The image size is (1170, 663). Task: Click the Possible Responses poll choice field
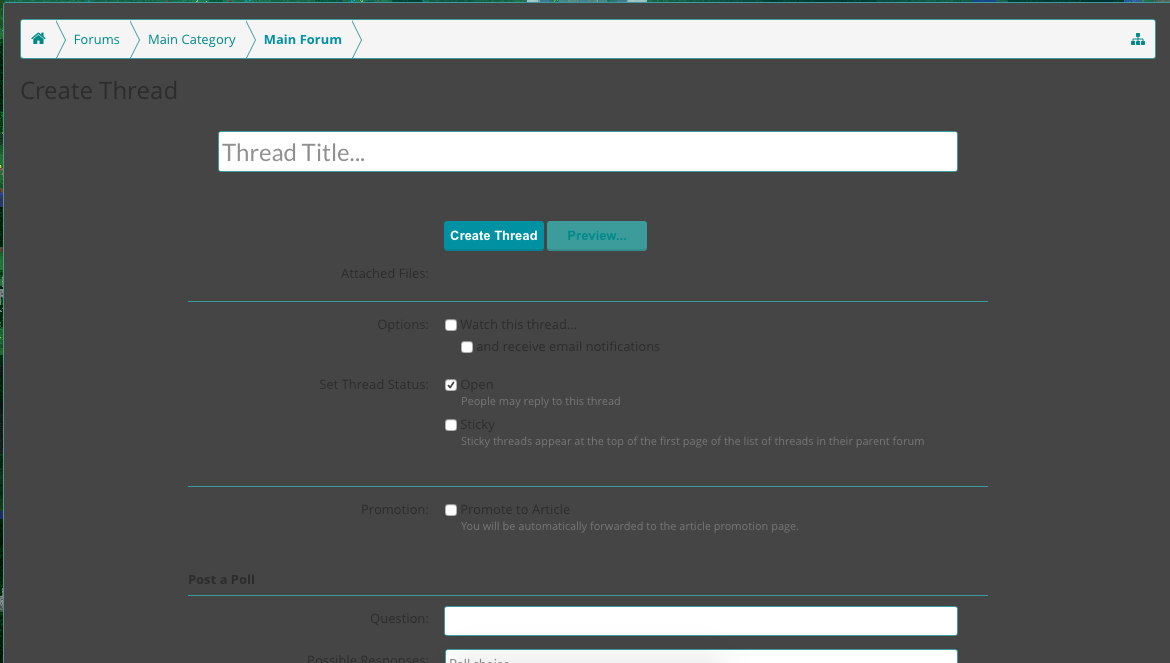[x=701, y=656]
